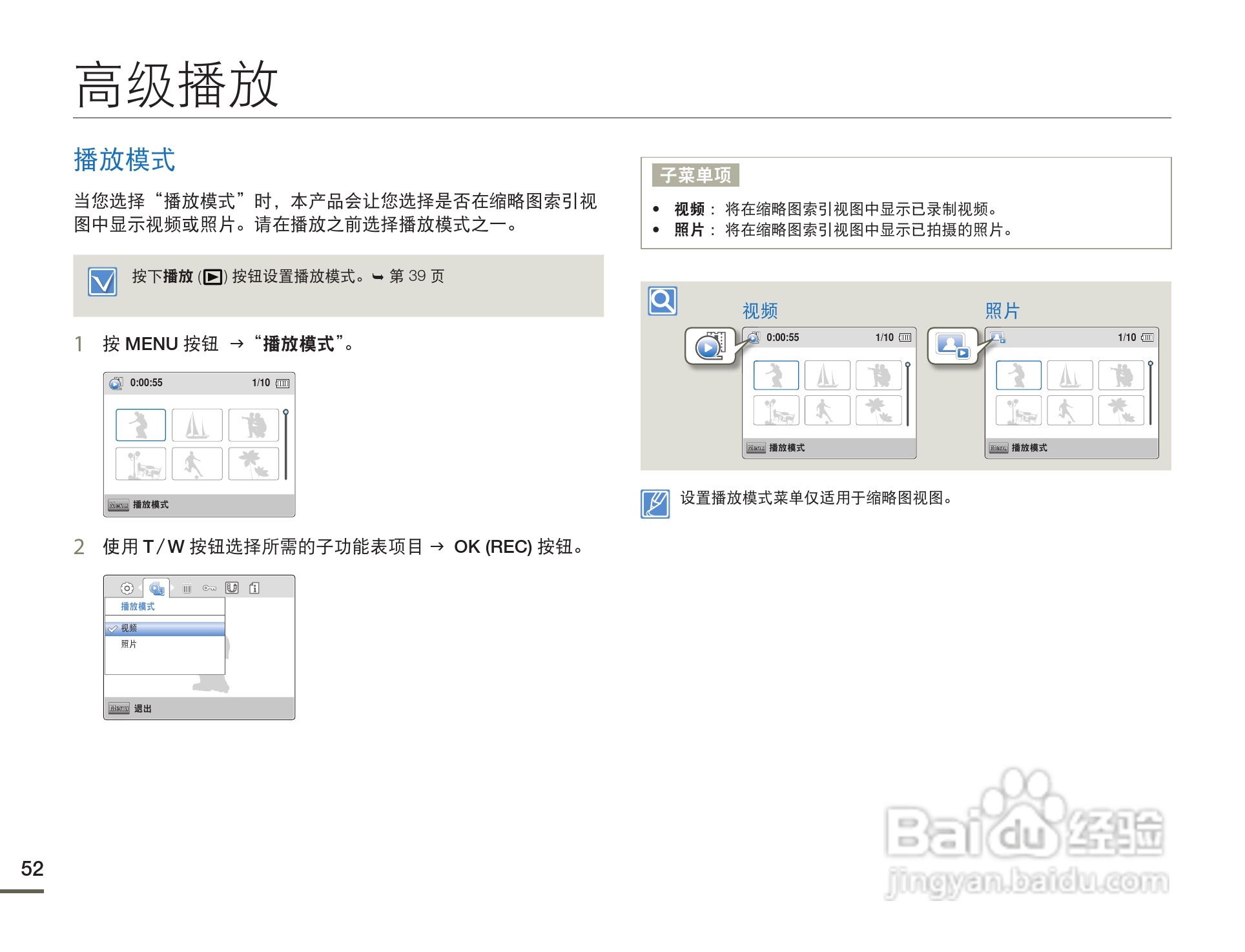Click scrollbar in 照片 preview
The width and height of the screenshot is (1245, 952).
point(1150,394)
